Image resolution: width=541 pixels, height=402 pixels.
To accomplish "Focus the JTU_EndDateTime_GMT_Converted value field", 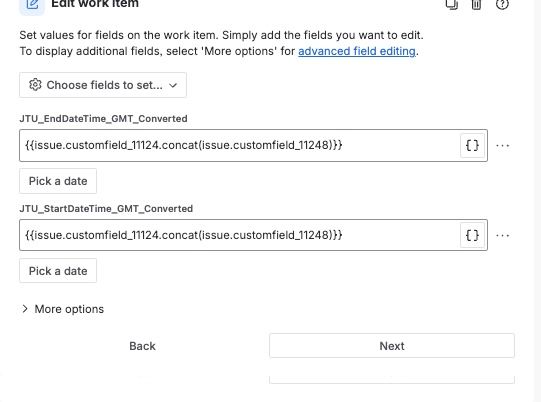I will tap(239, 145).
